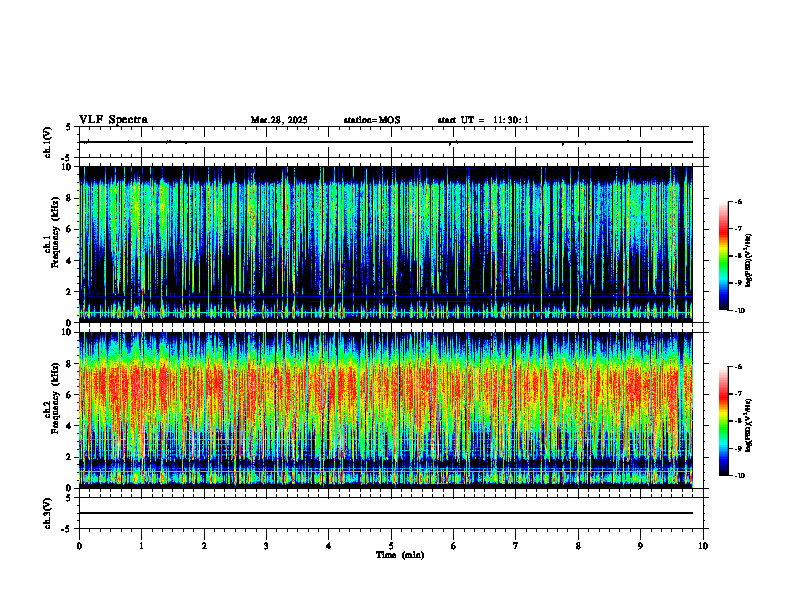The image size is (792, 612).
Task: Click the ch.1 colorbar log(PSD) unit label
Action: (x=749, y=260)
